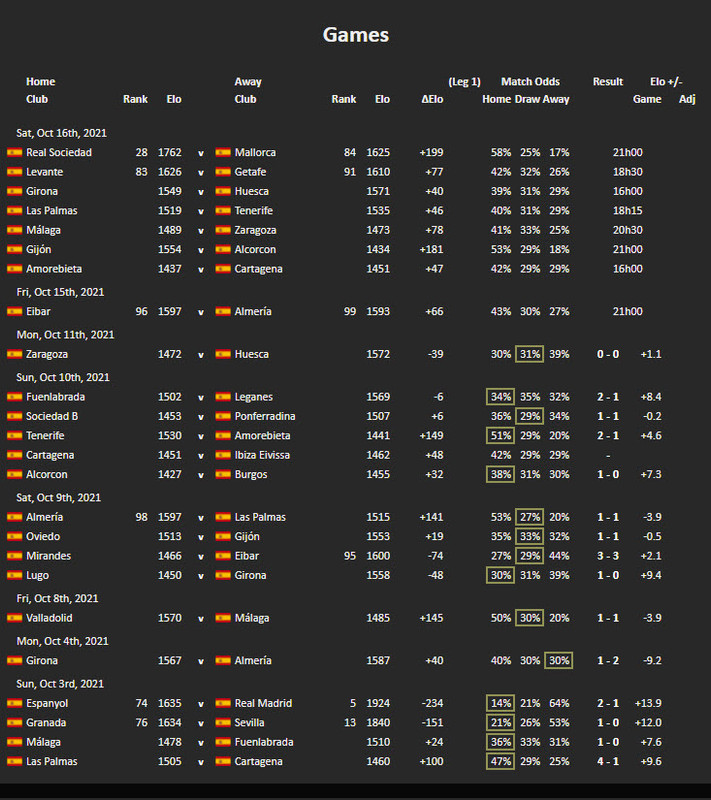Click the 1762 Elo of Real Sociedad
This screenshot has height=800, width=711.
[x=170, y=153]
